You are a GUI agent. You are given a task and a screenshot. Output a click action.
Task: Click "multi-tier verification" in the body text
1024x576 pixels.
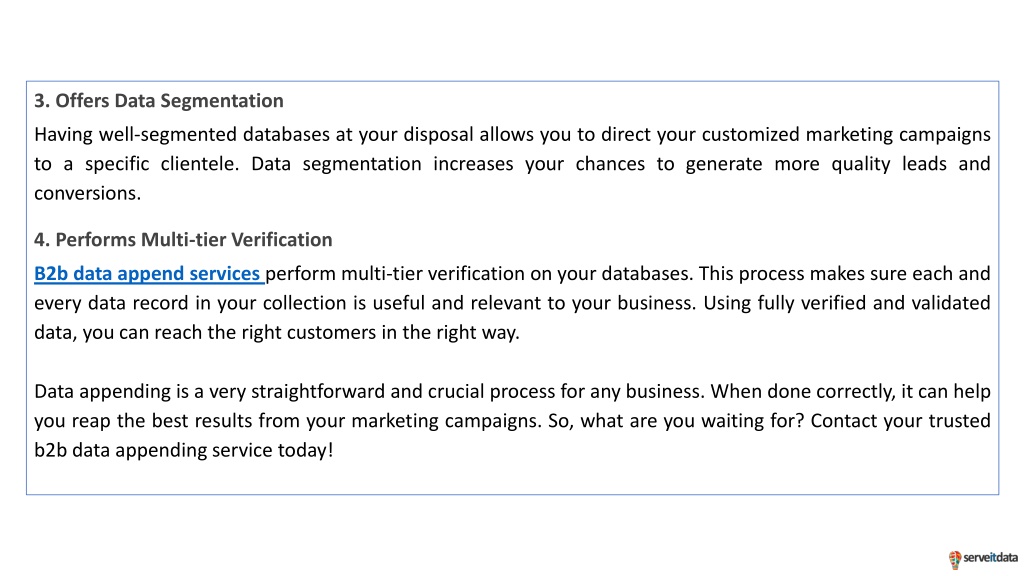pyautogui.click(x=432, y=274)
